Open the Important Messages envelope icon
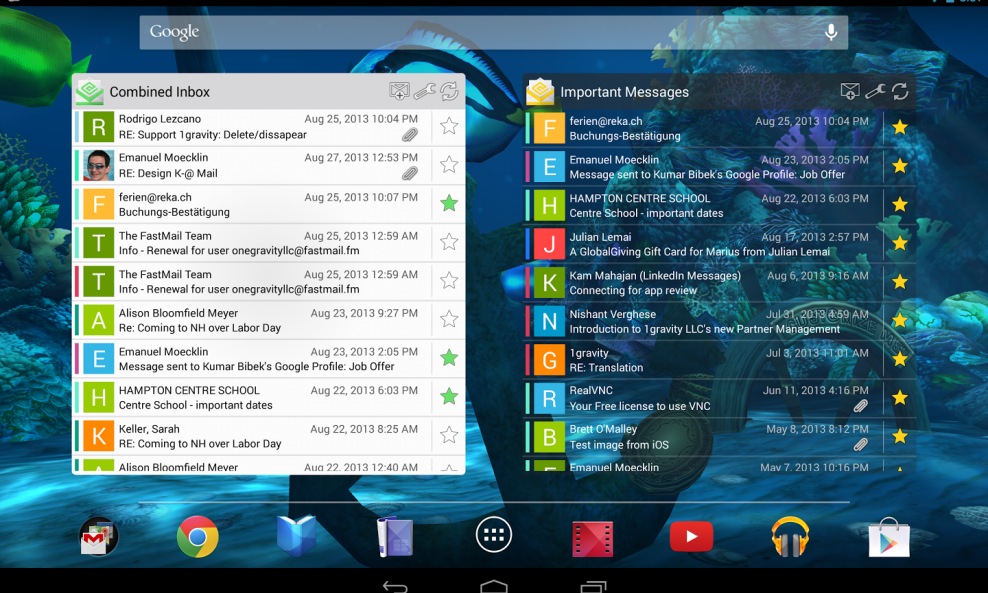The height and width of the screenshot is (593, 988). pyautogui.click(x=540, y=91)
